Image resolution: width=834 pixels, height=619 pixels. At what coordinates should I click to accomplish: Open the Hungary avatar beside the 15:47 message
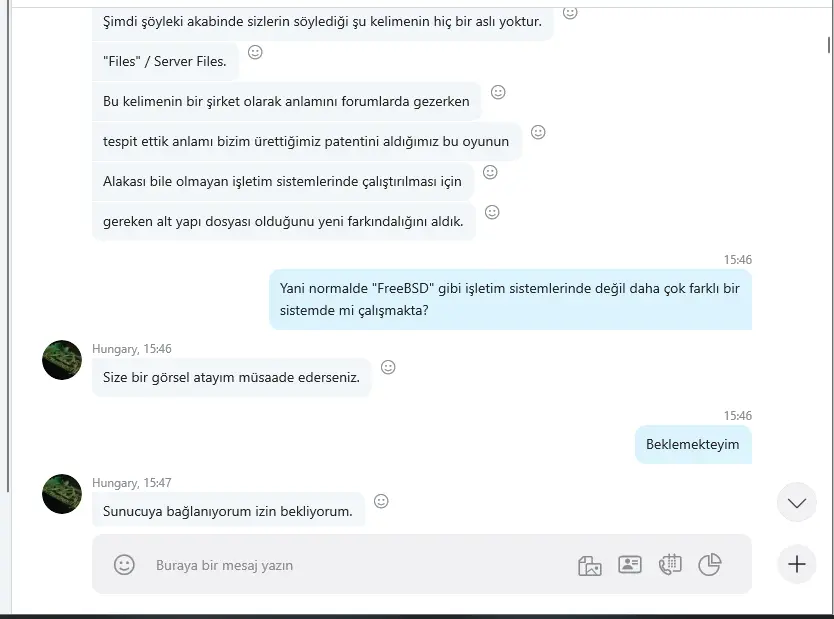62,494
